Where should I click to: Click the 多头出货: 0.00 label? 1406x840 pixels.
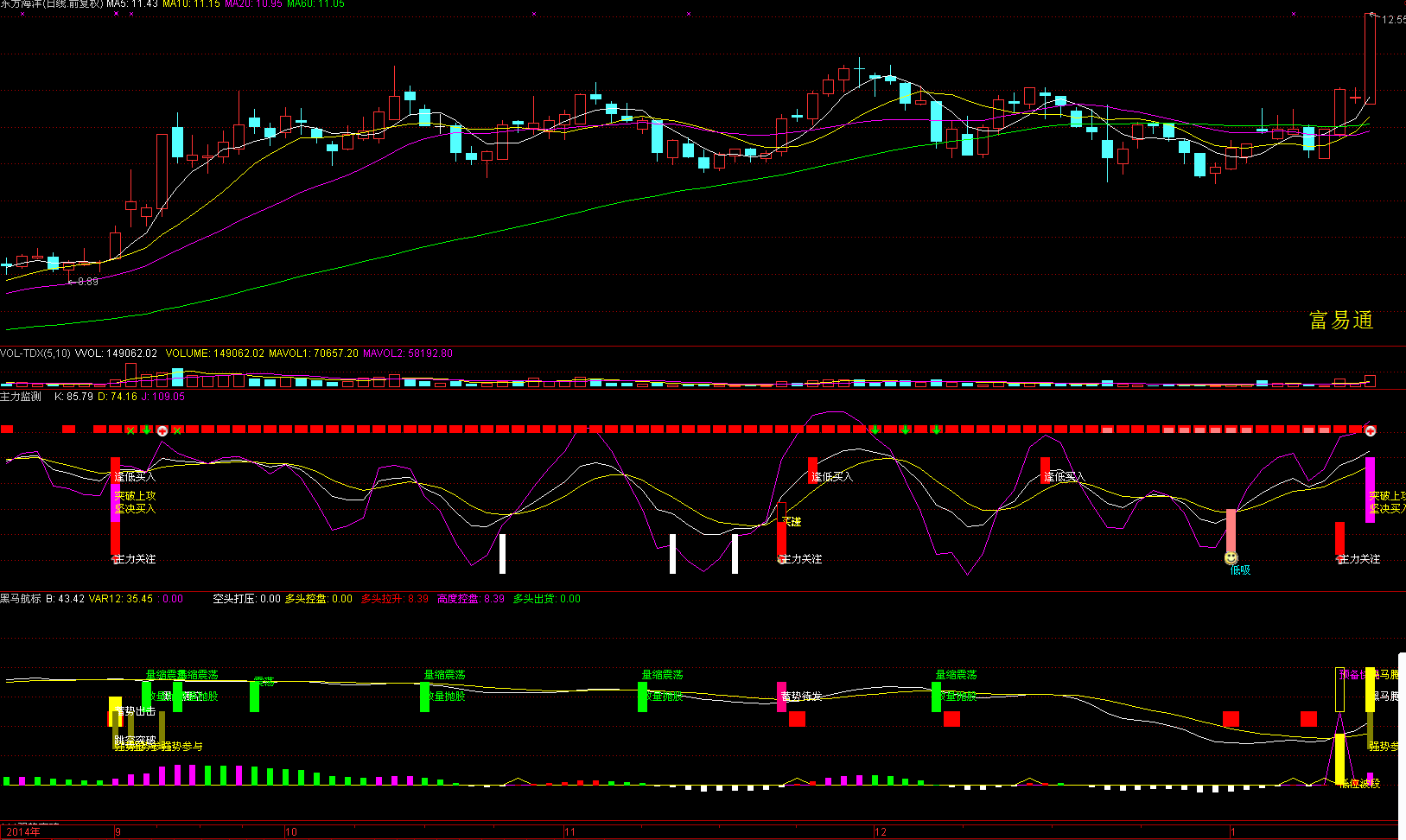point(547,599)
